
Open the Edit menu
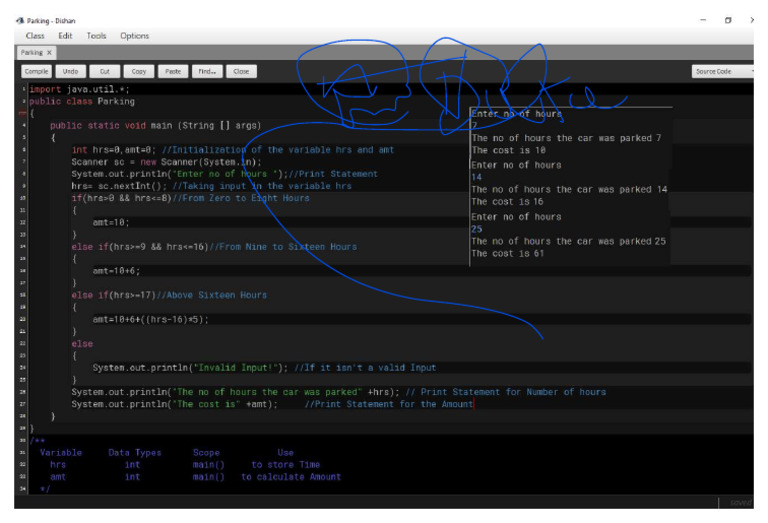tap(65, 36)
